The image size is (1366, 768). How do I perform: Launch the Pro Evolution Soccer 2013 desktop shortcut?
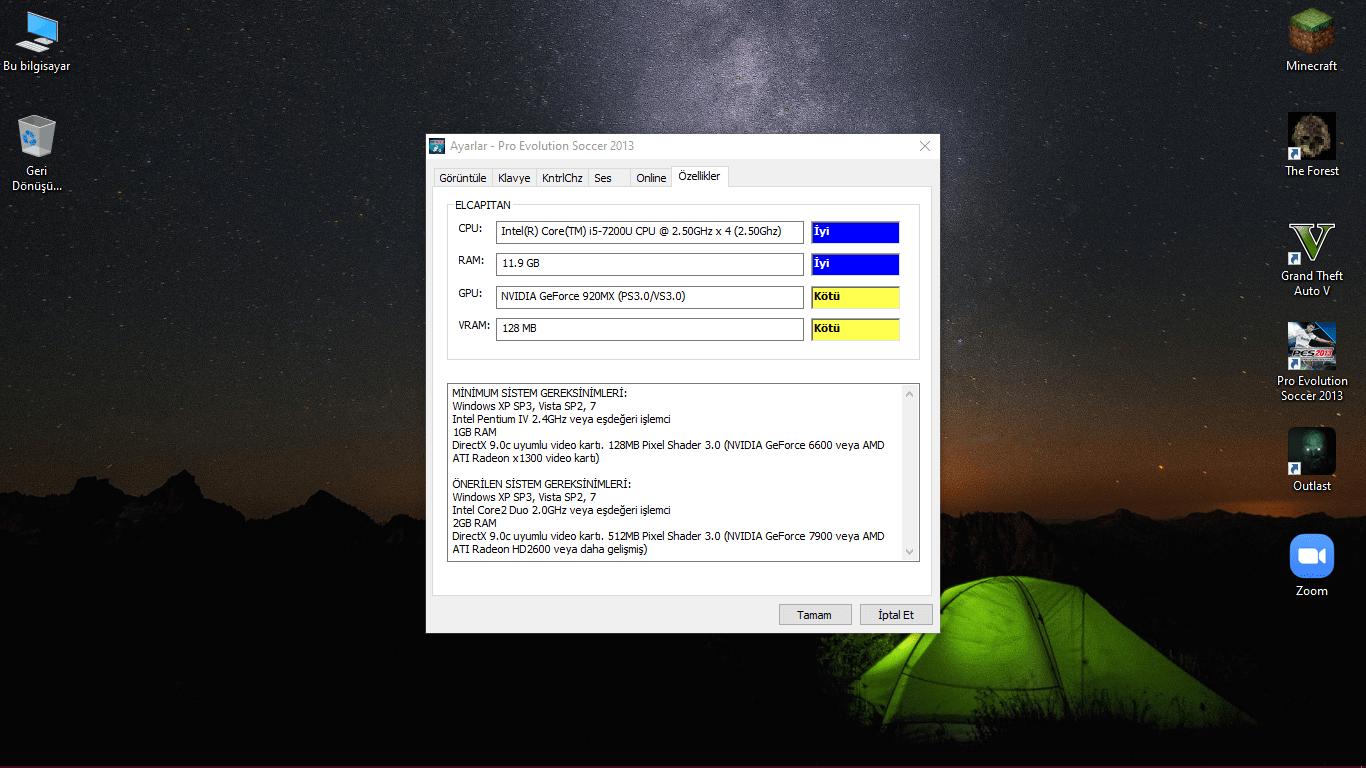[1311, 362]
